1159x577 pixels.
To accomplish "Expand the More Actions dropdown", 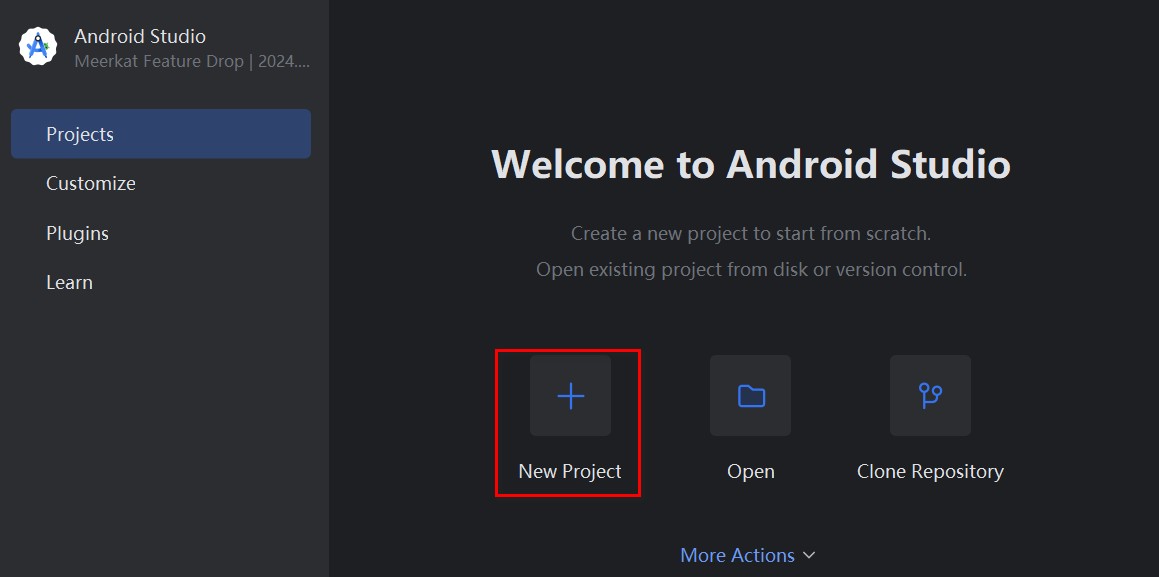I will coord(747,555).
